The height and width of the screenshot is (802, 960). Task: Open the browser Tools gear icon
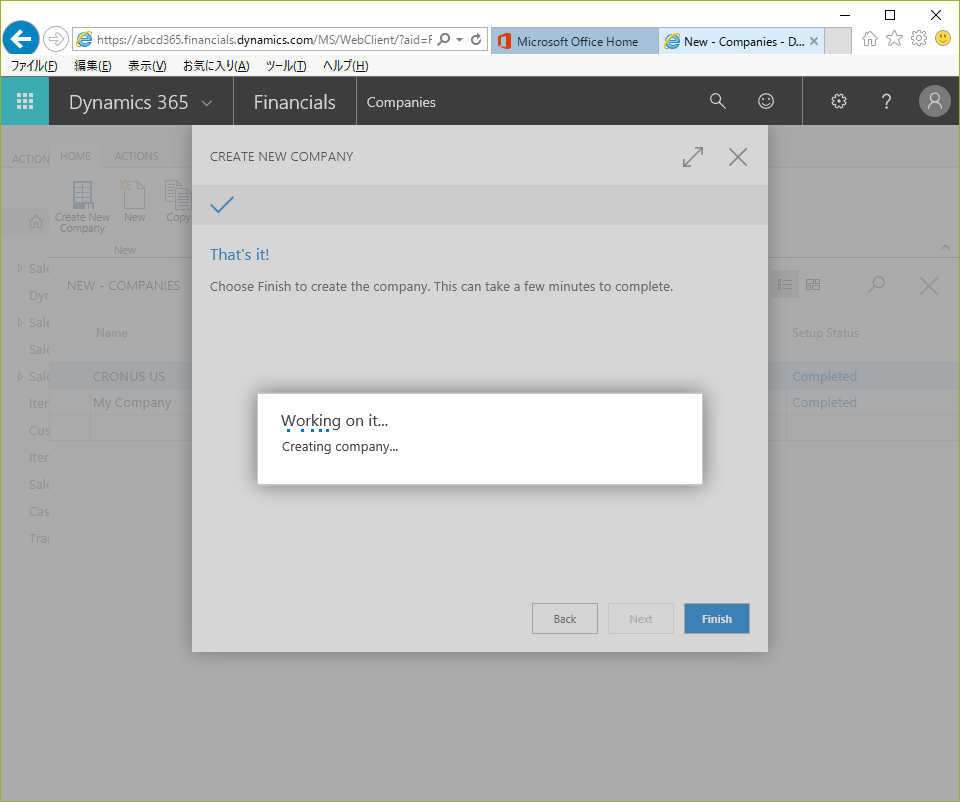pos(919,39)
